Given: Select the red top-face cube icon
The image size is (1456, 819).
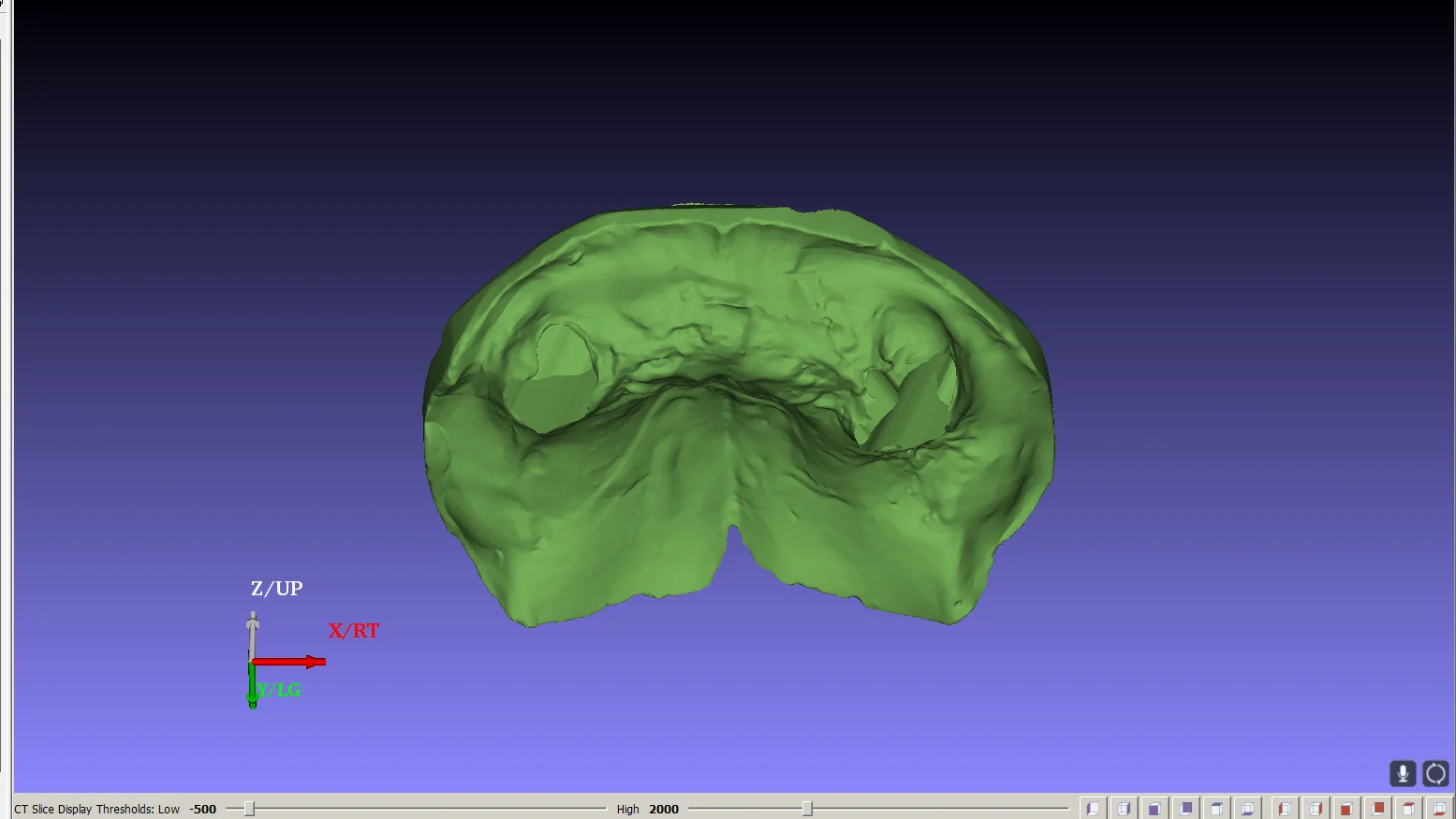Looking at the screenshot, I should [x=1408, y=809].
